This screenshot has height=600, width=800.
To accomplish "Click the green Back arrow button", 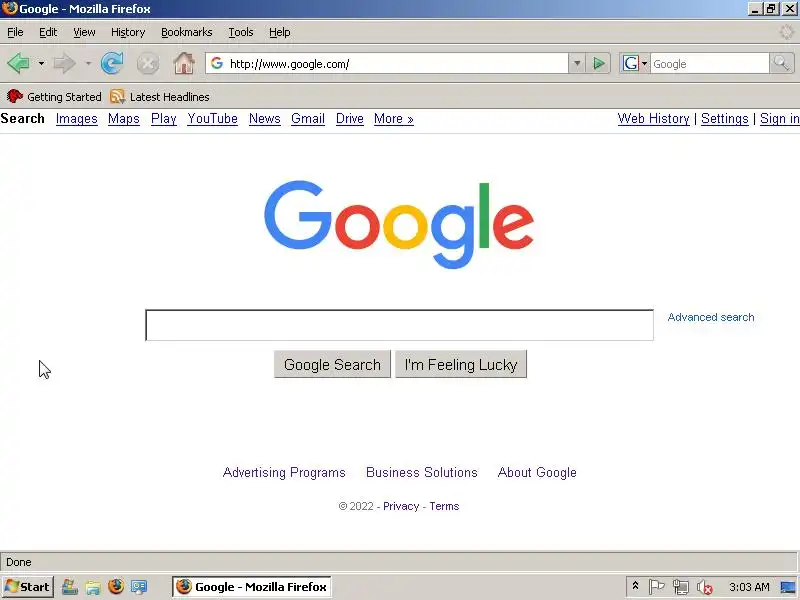I will [18, 64].
